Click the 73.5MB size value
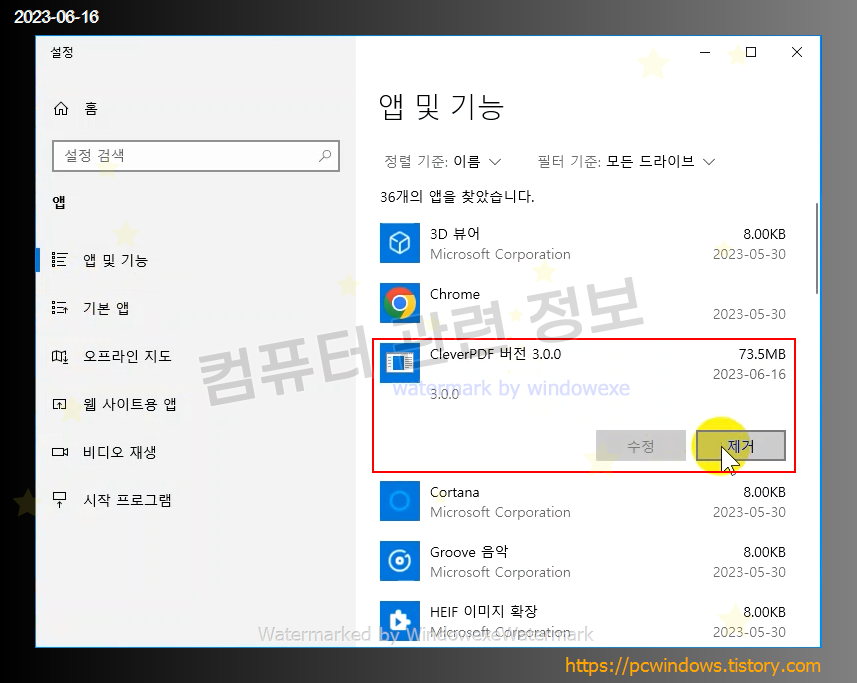The height and width of the screenshot is (683, 857). coord(762,354)
